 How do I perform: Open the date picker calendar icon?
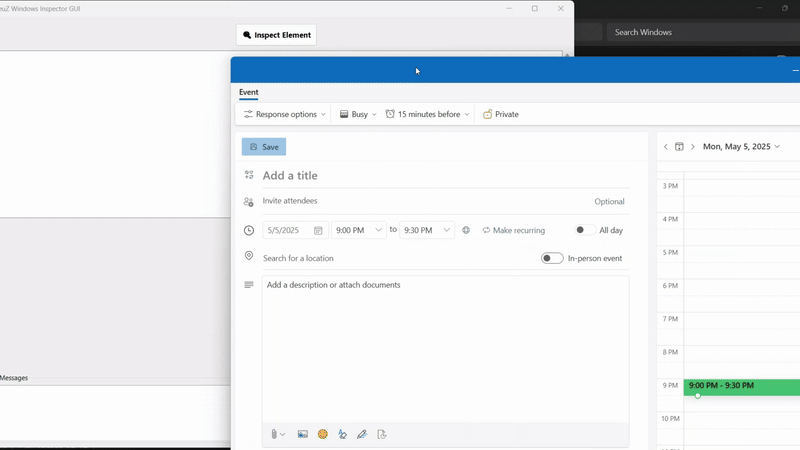coord(318,230)
